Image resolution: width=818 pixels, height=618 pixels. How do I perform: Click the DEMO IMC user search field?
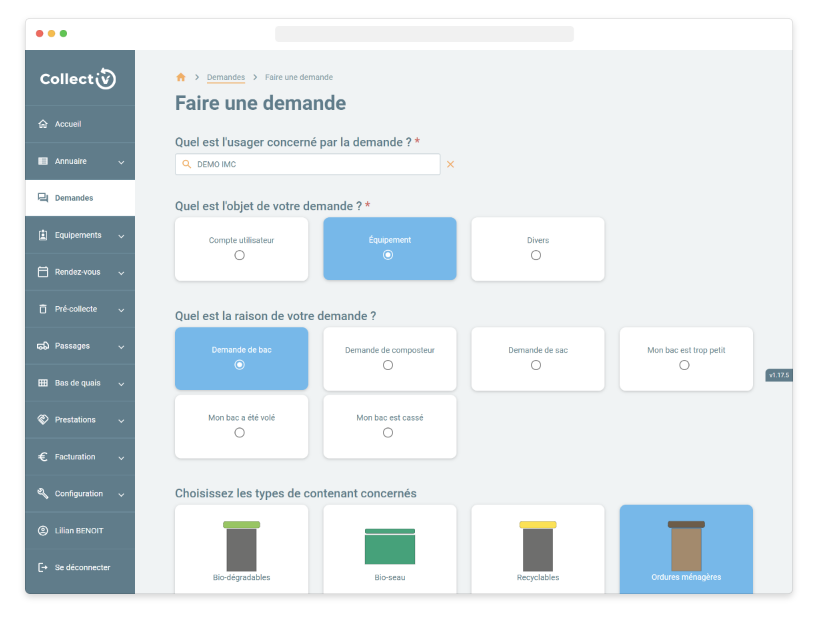pyautogui.click(x=310, y=164)
